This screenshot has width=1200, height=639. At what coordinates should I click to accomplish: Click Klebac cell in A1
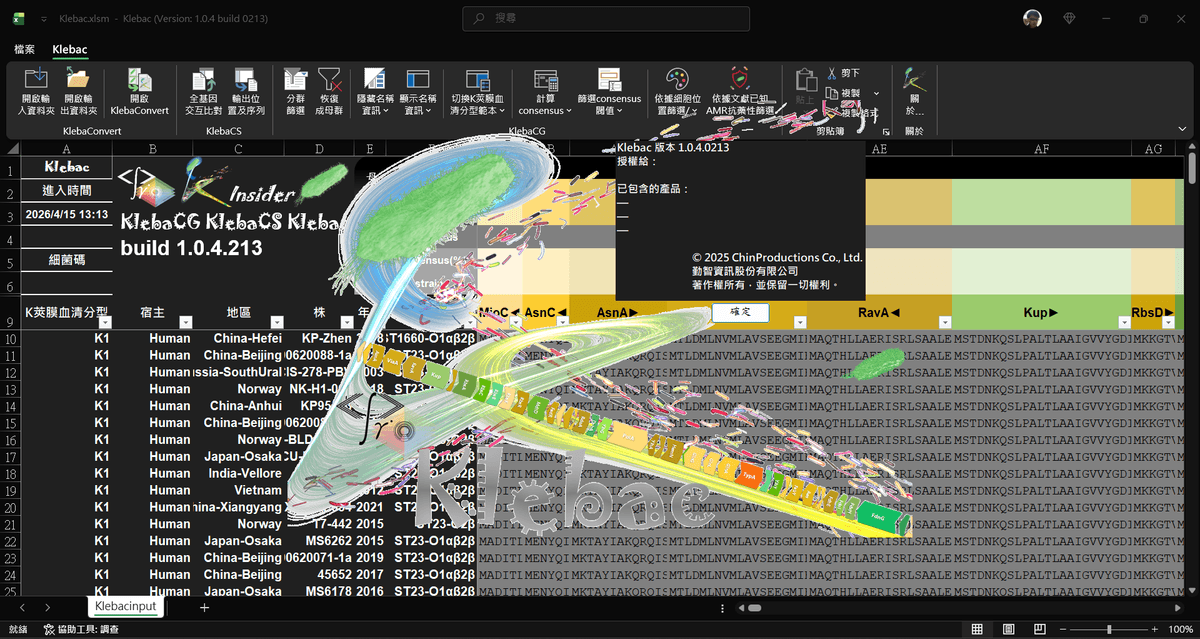(x=66, y=167)
